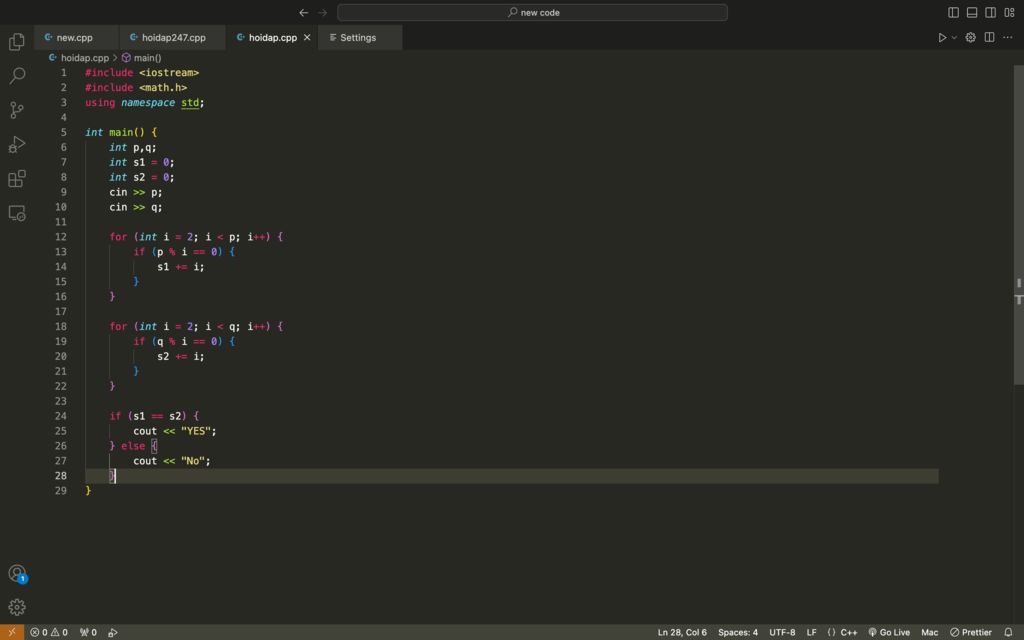The image size is (1024, 640).
Task: Click on cout << "No"; line
Action: click(x=172, y=461)
